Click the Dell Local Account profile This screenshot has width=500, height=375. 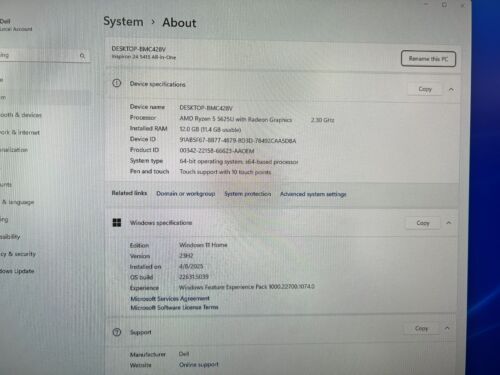[x=16, y=25]
